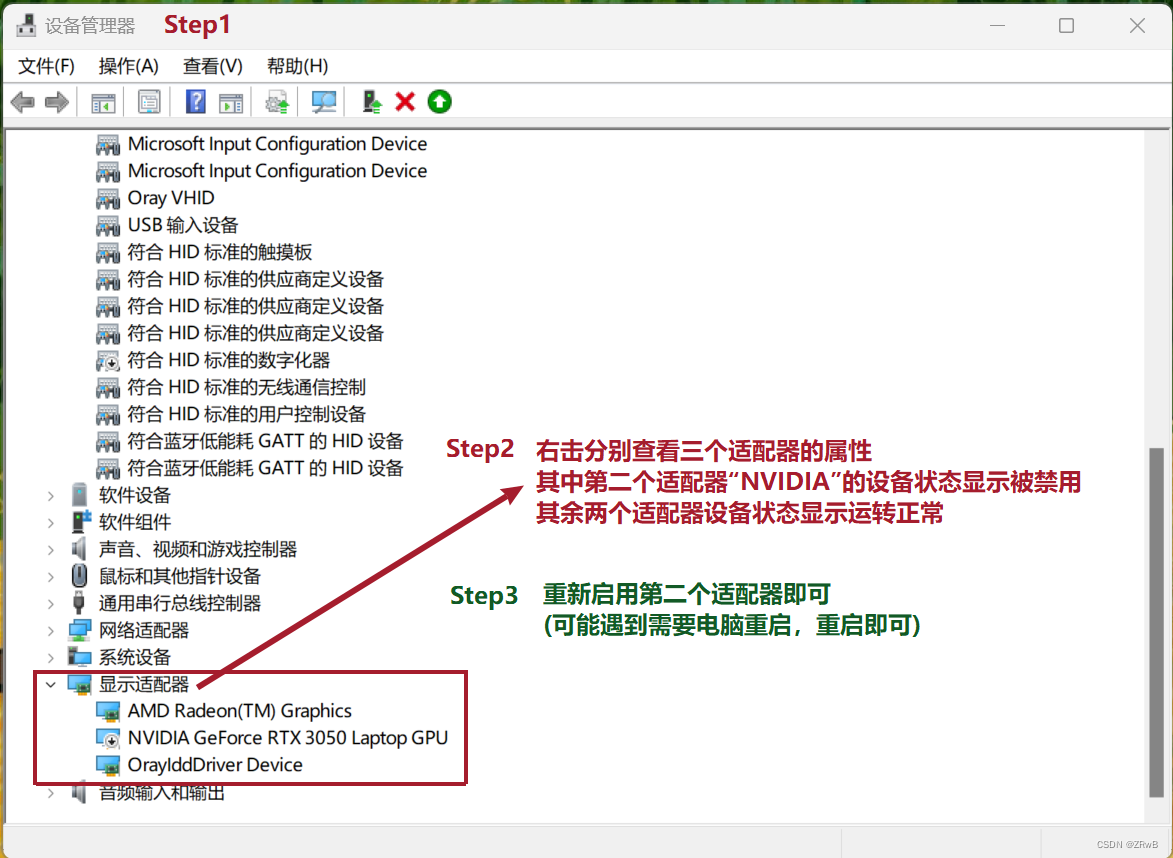Select AMD Radeon(TM) Graphics label

pyautogui.click(x=239, y=711)
